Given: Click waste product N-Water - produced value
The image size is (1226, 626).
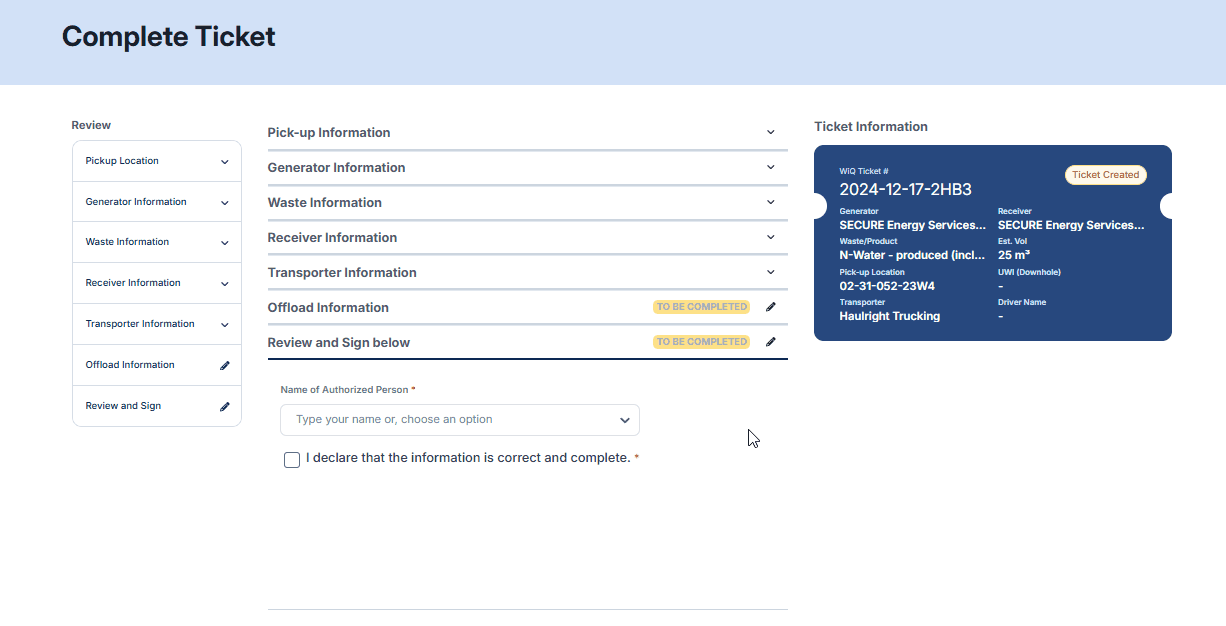Looking at the screenshot, I should click(x=912, y=255).
